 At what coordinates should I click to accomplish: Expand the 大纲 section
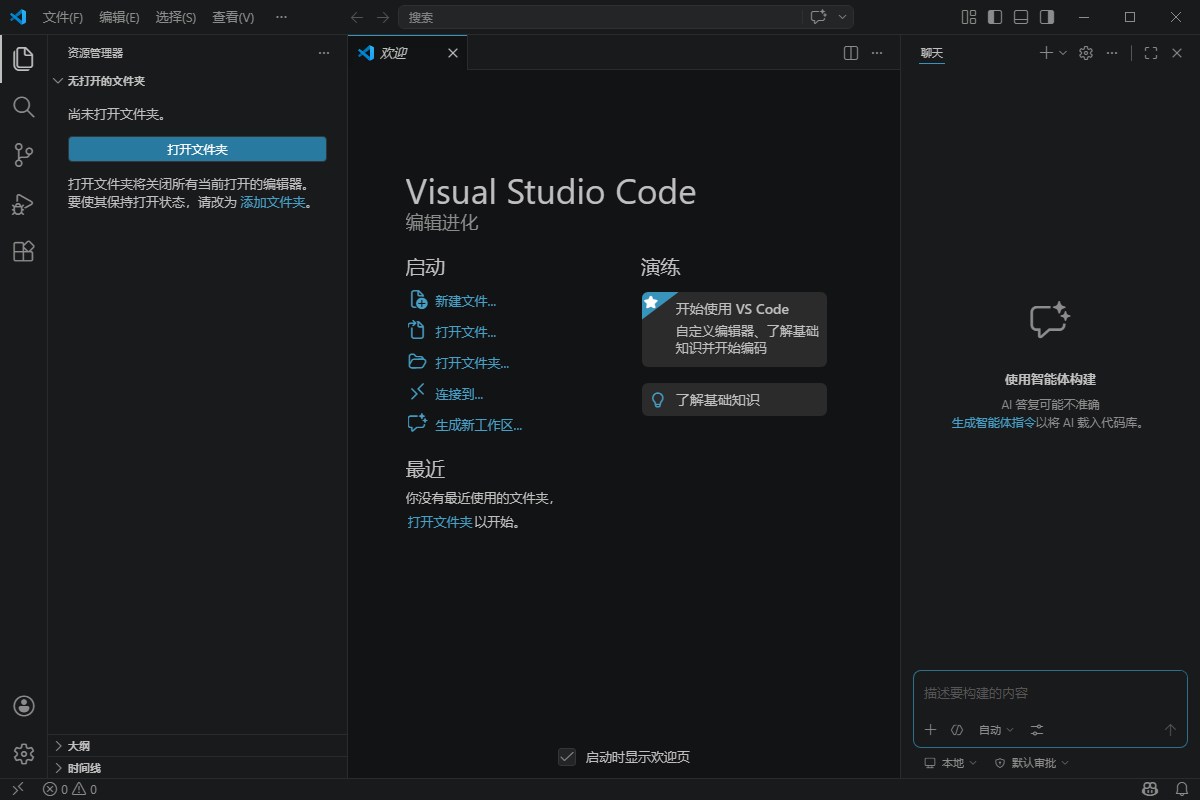197,746
